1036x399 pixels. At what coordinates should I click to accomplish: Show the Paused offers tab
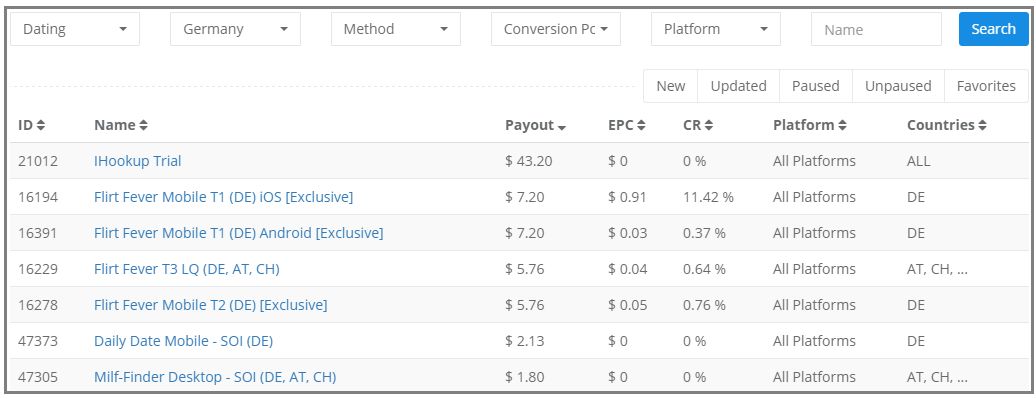click(x=816, y=86)
